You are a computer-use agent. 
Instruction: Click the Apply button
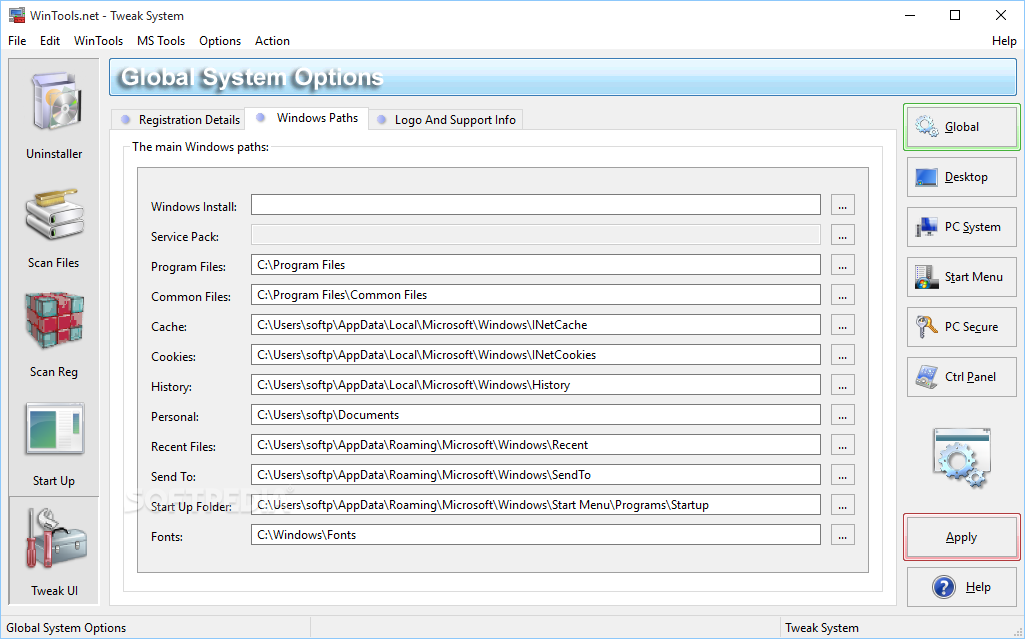tap(961, 537)
